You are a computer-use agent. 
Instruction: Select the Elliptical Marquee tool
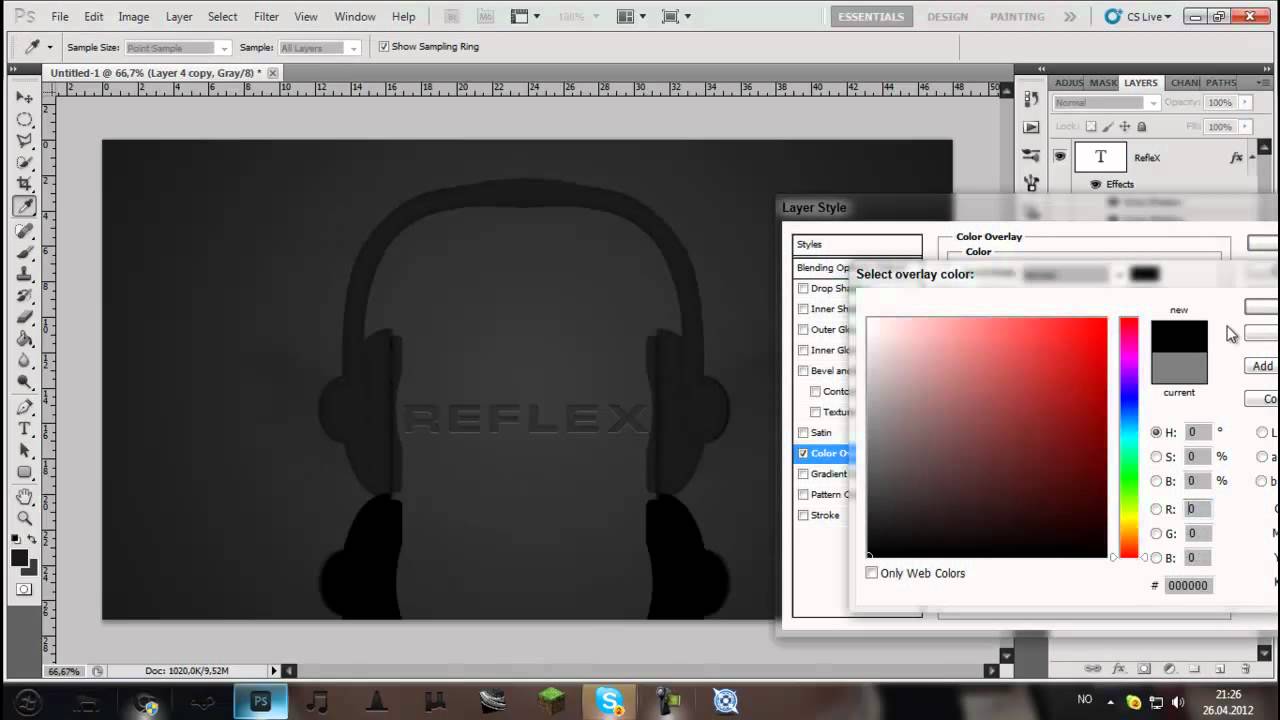pos(25,119)
